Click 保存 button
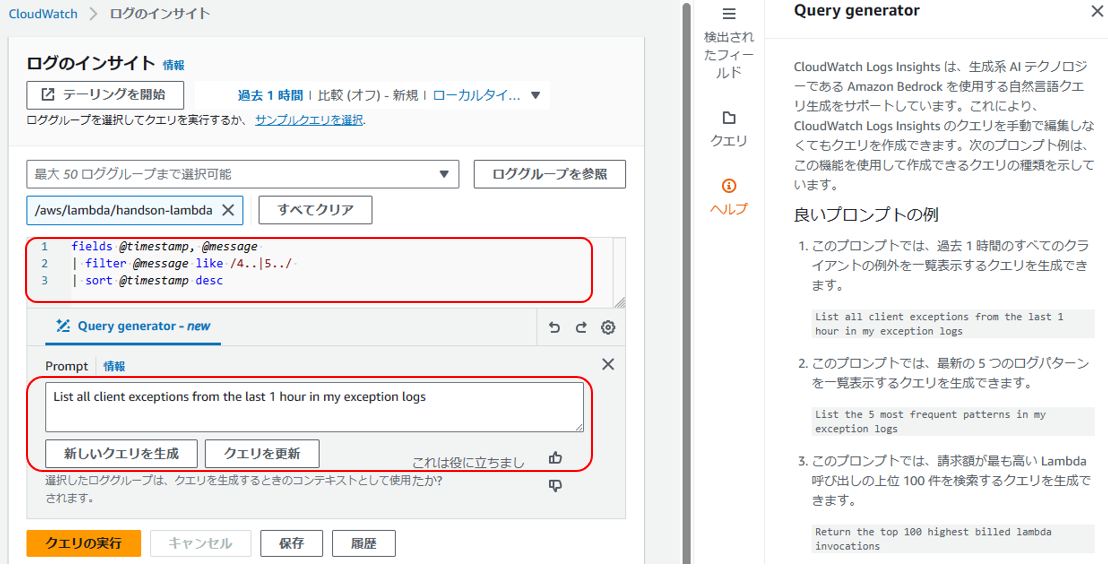This screenshot has height=568, width=1108. click(x=291, y=543)
